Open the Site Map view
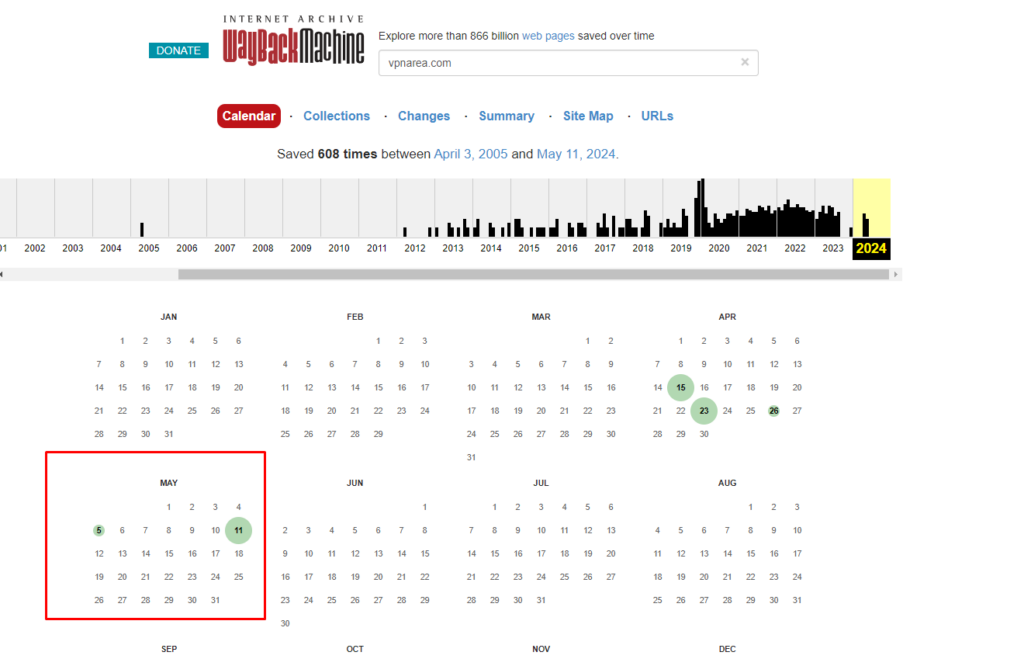 pyautogui.click(x=588, y=115)
